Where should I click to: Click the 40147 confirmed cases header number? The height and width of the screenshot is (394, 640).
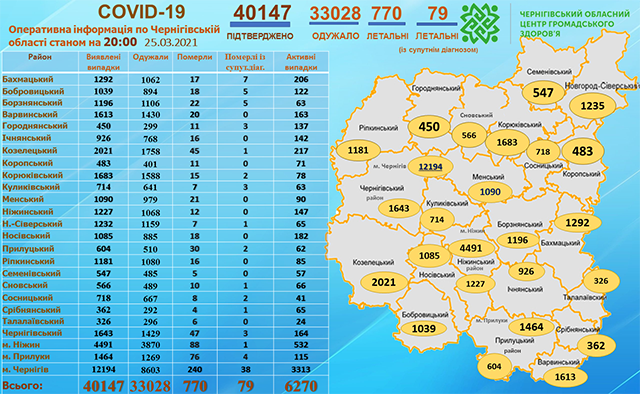coord(262,13)
